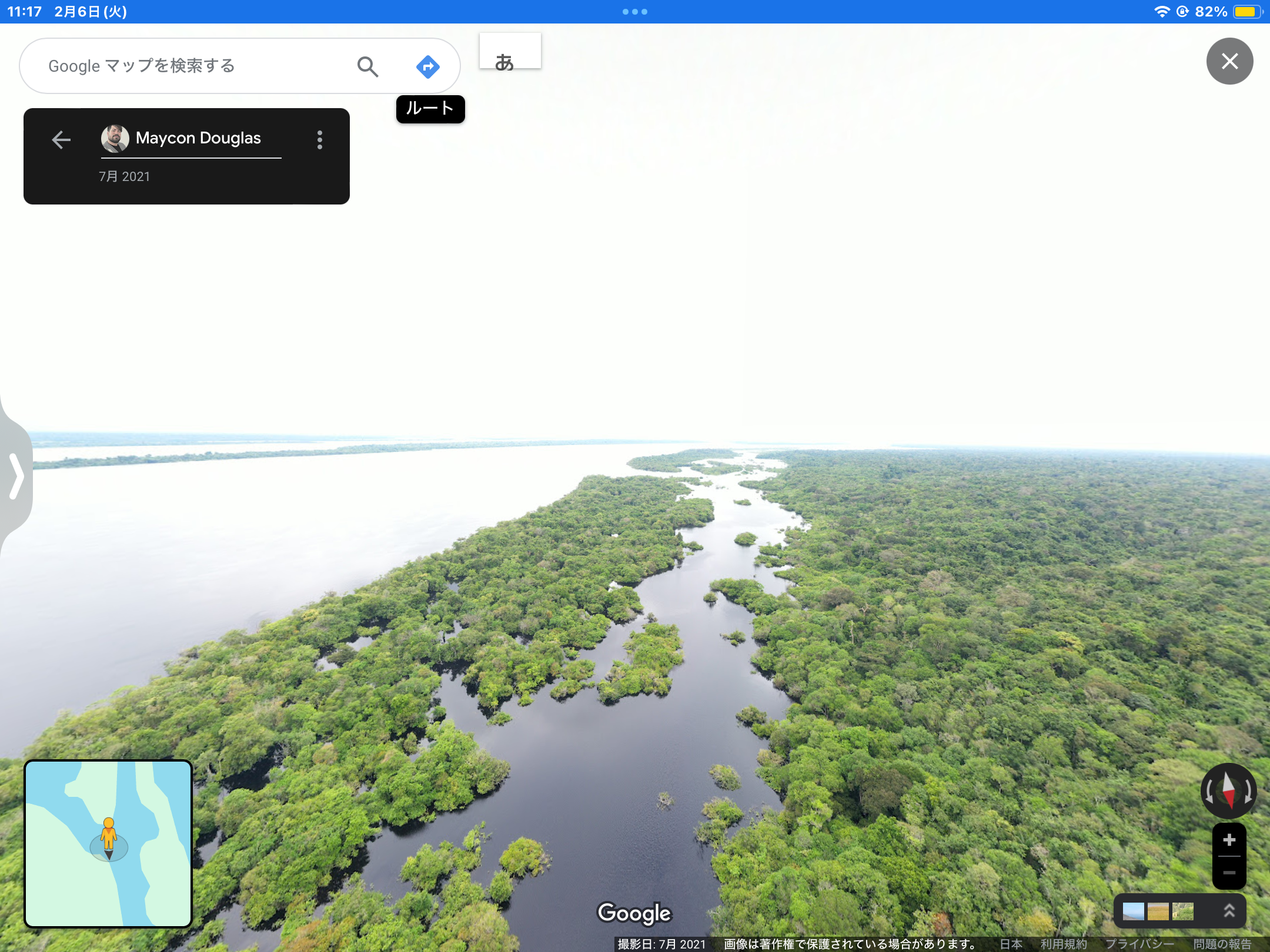Viewport: 1270px width, 952px height.
Task: Select the first sky-blue photo thumbnail
Action: [1133, 911]
